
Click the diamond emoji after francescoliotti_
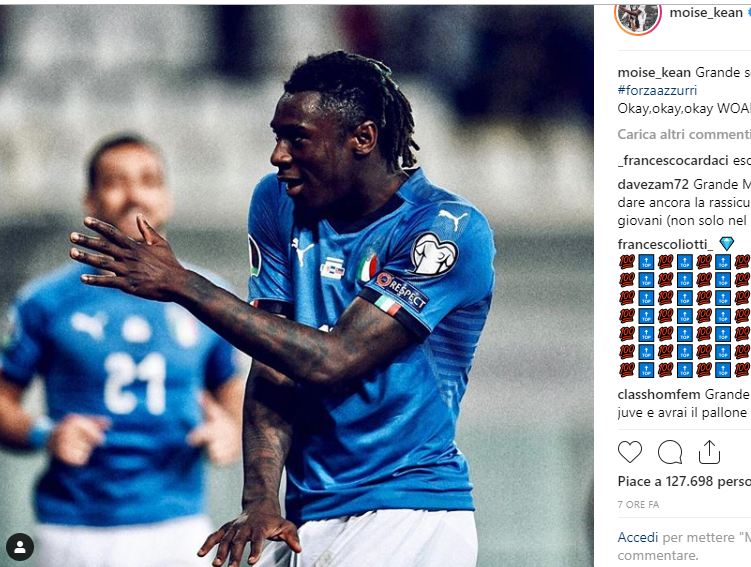726,244
